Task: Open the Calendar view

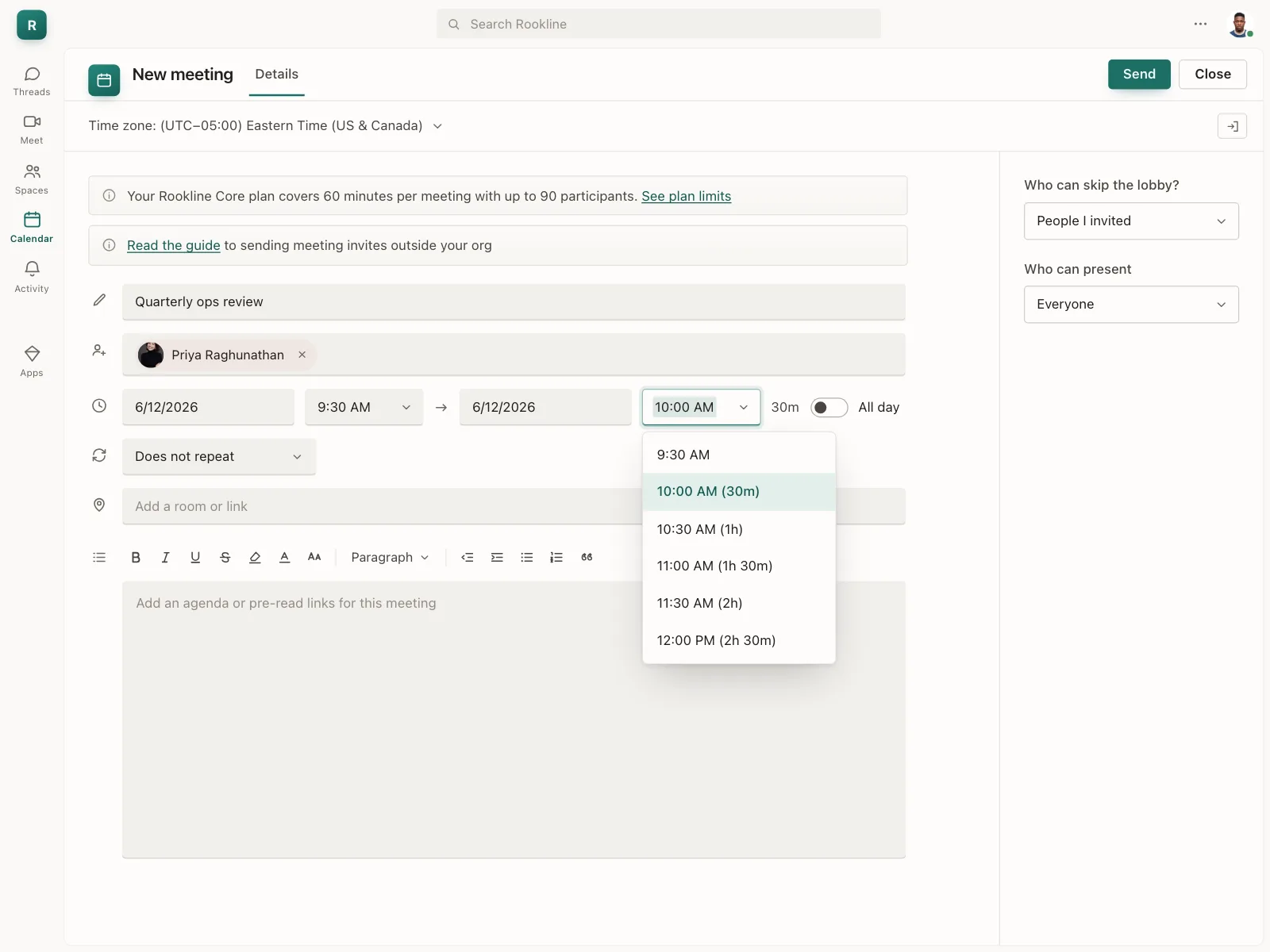Action: tap(32, 228)
